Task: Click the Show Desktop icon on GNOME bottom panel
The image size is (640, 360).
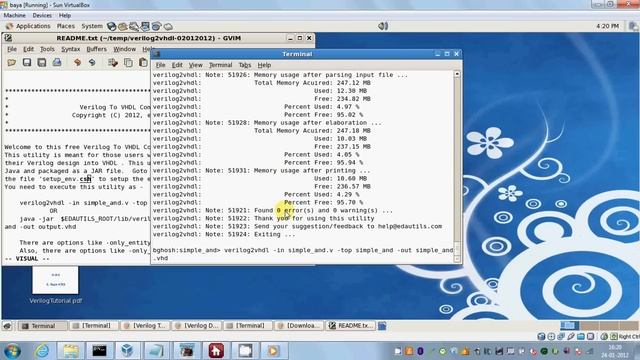Action: tap(7, 326)
